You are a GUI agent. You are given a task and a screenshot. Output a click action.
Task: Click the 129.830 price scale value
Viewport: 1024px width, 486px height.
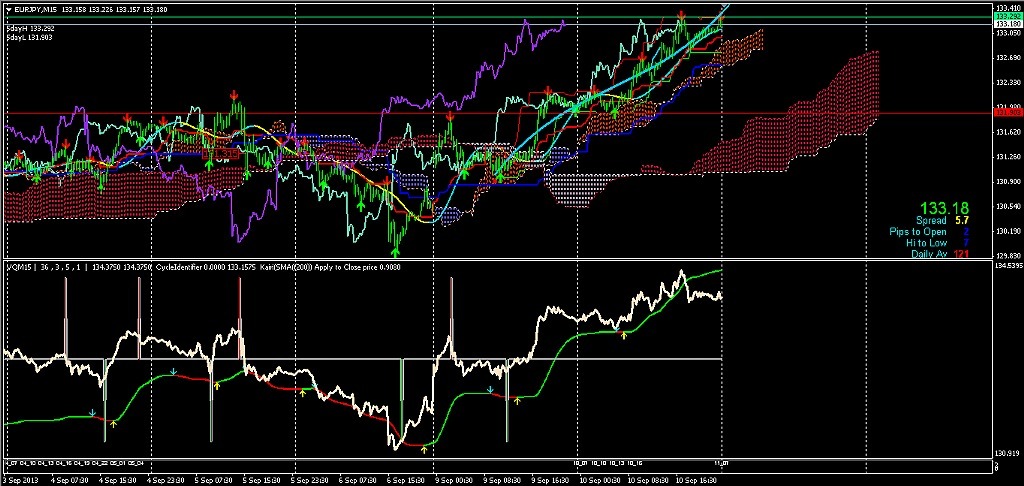pyautogui.click(x=1006, y=256)
